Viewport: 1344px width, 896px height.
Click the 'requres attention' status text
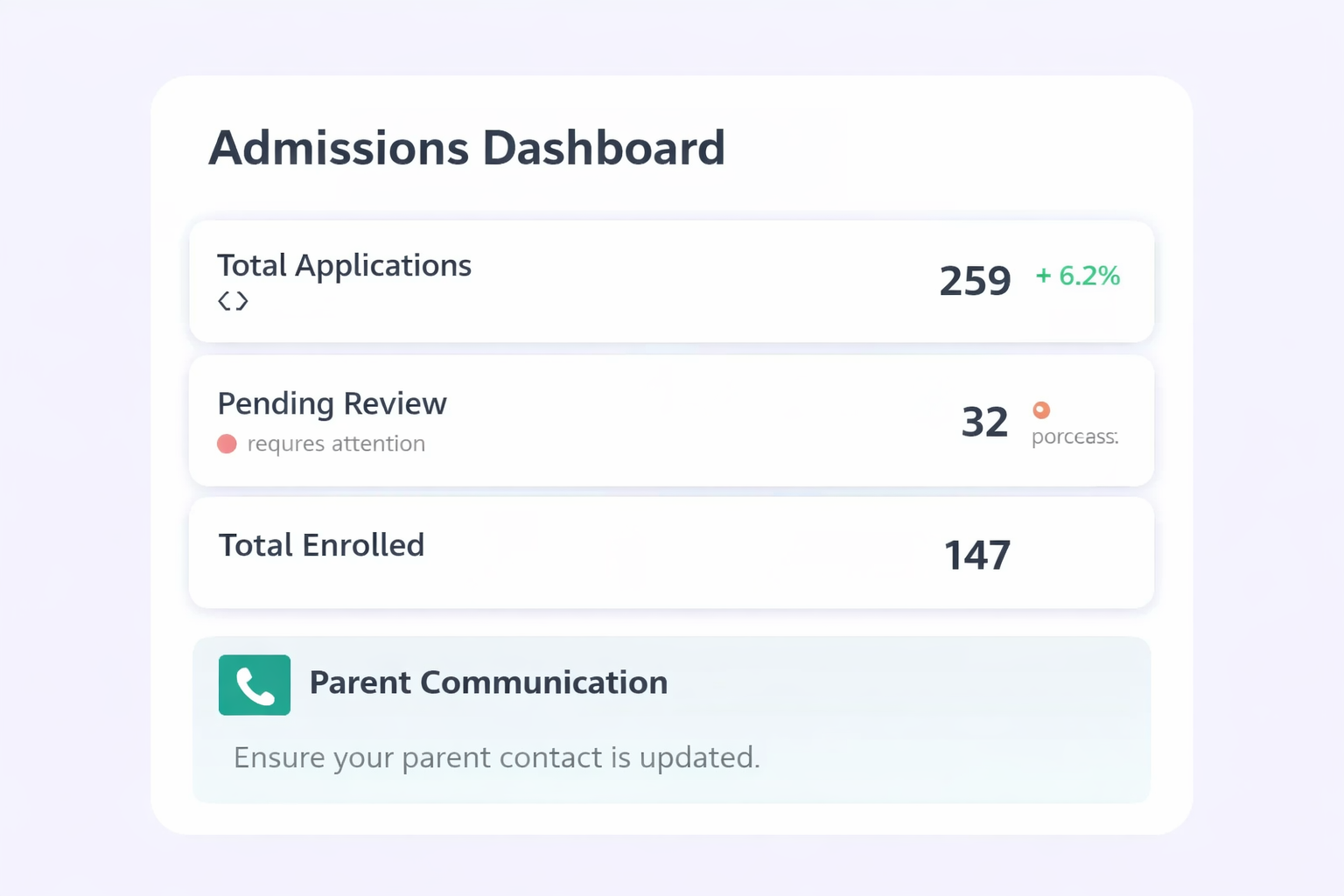point(336,444)
